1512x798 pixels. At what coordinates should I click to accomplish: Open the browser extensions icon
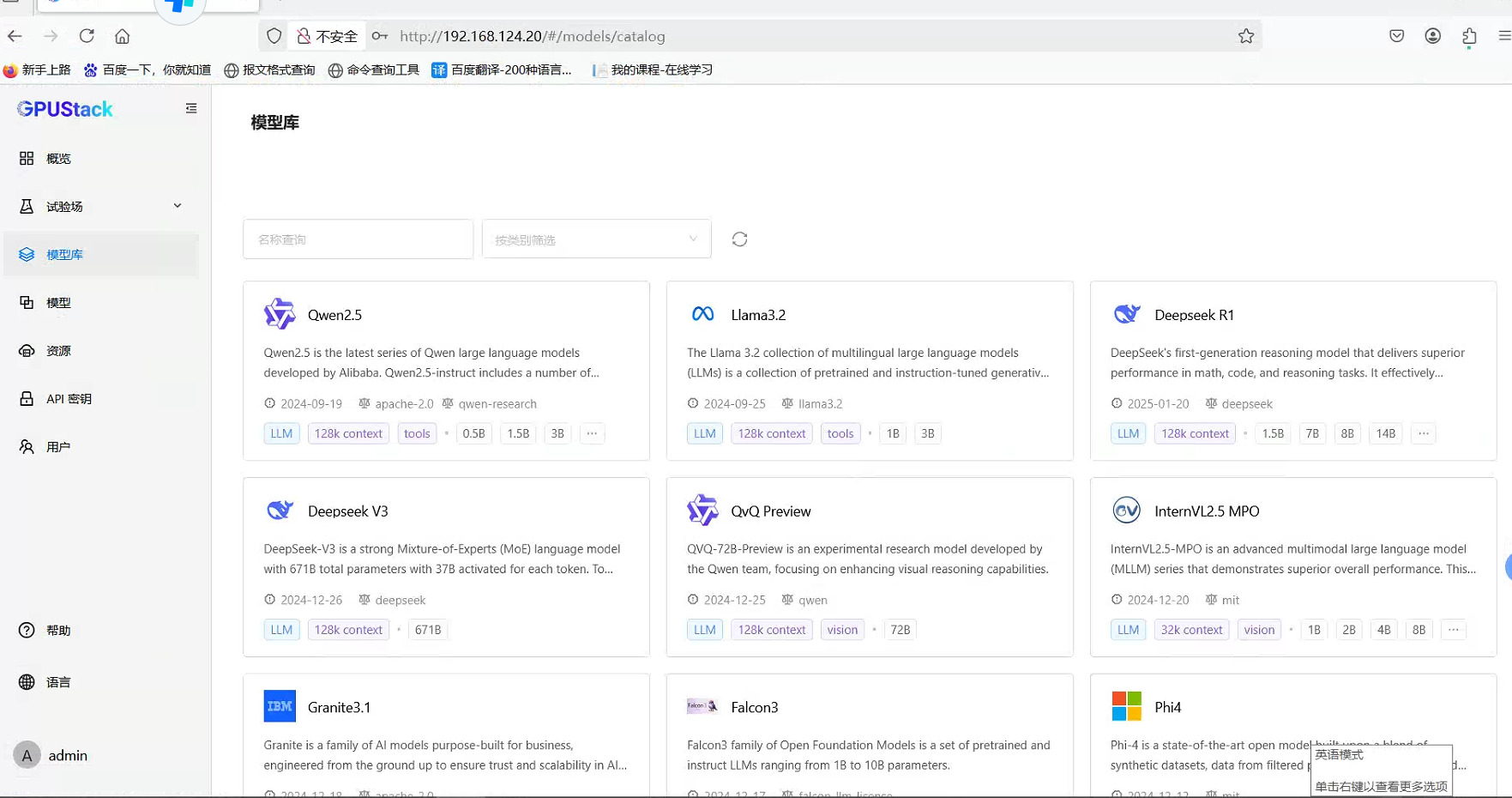coord(1469,36)
